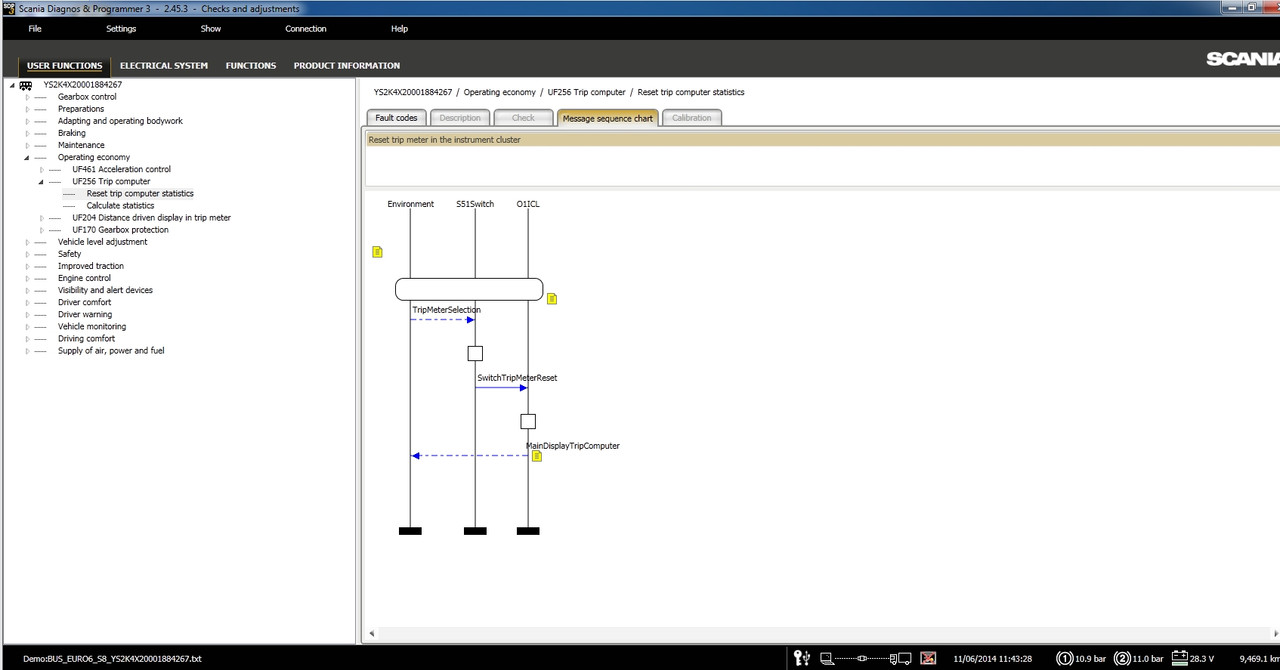Click the bus vehicle icon in tree
The height and width of the screenshot is (670, 1280).
click(26, 85)
